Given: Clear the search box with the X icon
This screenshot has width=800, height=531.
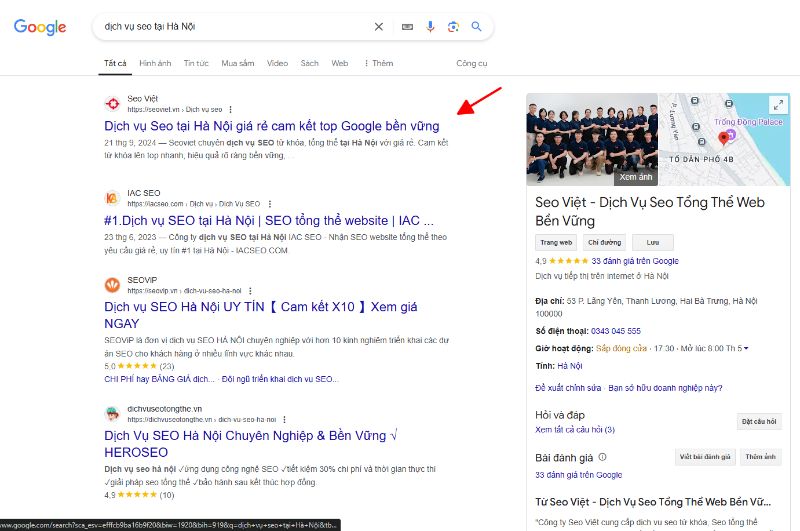Looking at the screenshot, I should click(x=379, y=27).
